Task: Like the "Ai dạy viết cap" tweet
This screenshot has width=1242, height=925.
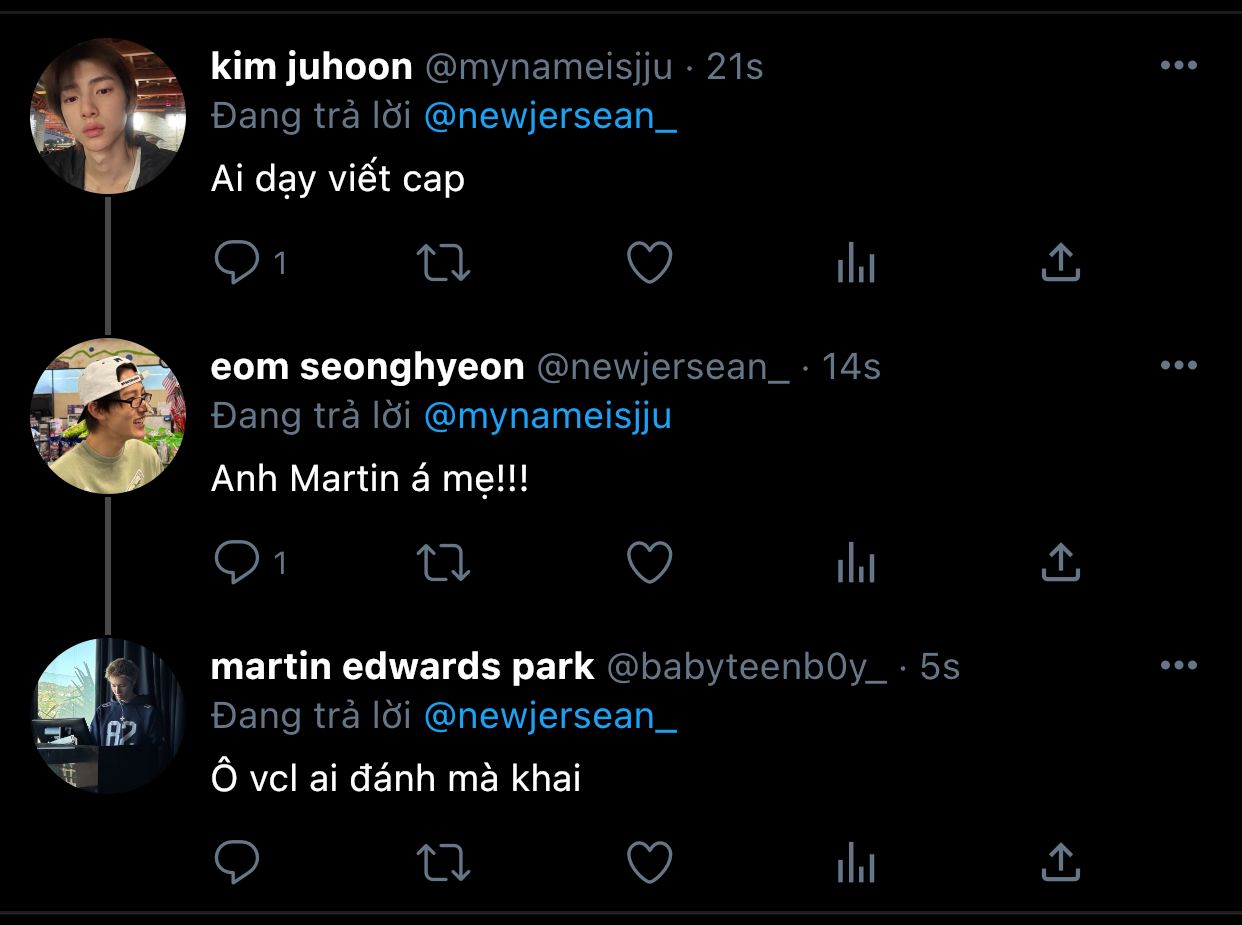Action: pyautogui.click(x=649, y=263)
